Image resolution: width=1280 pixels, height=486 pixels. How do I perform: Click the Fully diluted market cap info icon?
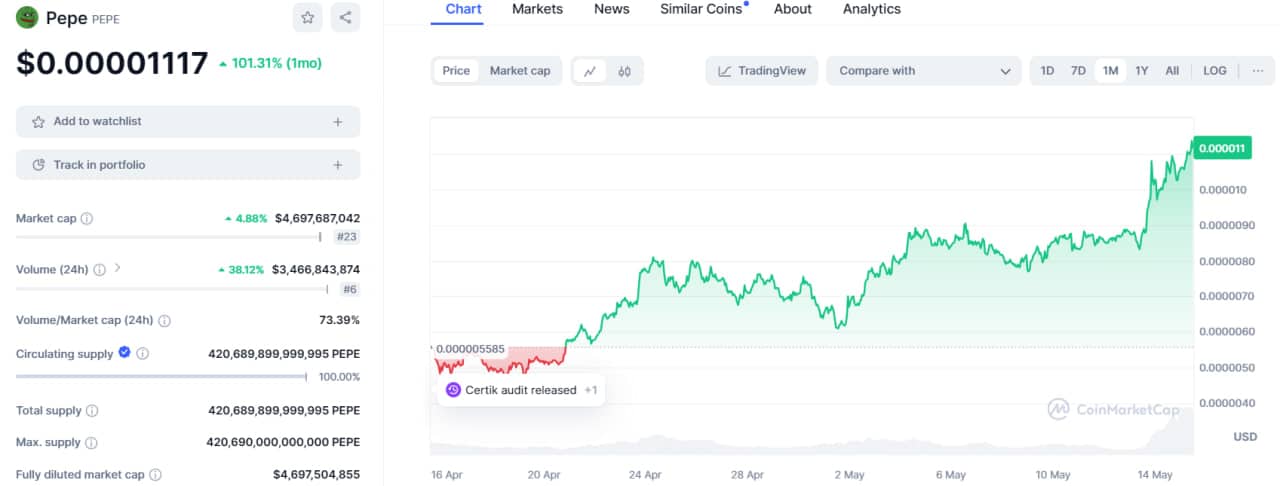coord(155,475)
